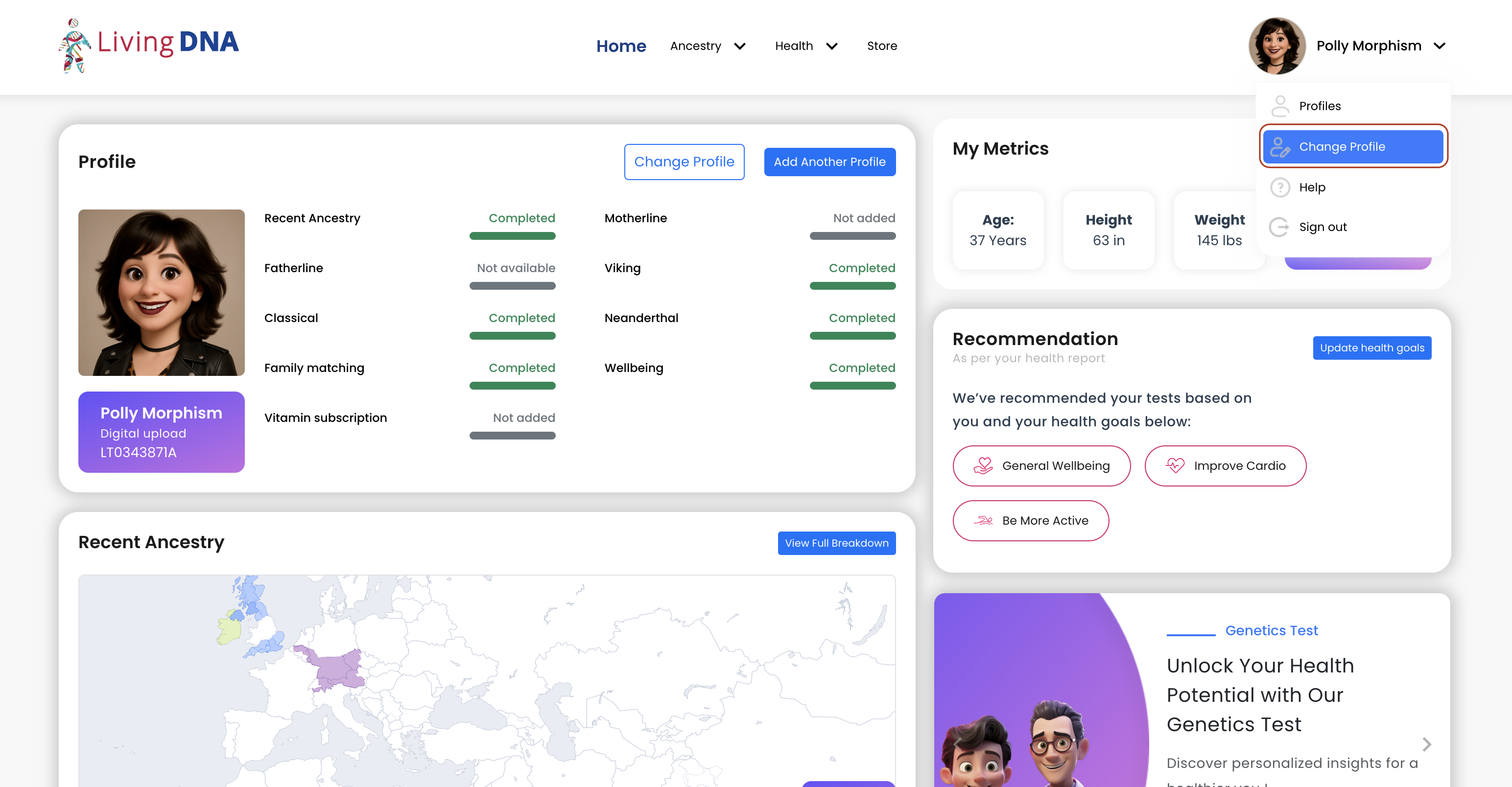Go to the Home page
1512x787 pixels.
[x=621, y=46]
